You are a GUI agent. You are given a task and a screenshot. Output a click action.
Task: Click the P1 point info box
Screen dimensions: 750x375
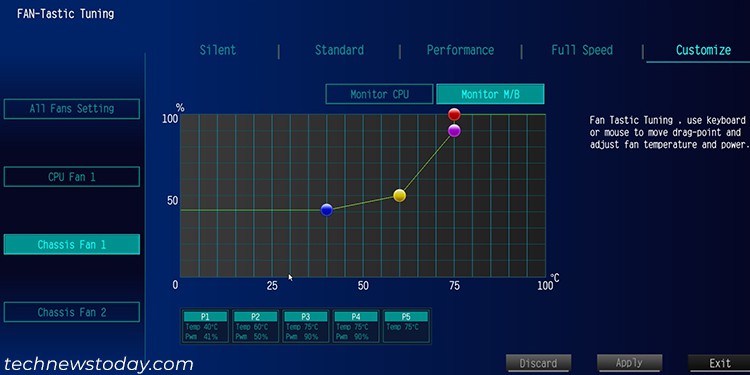[205, 326]
